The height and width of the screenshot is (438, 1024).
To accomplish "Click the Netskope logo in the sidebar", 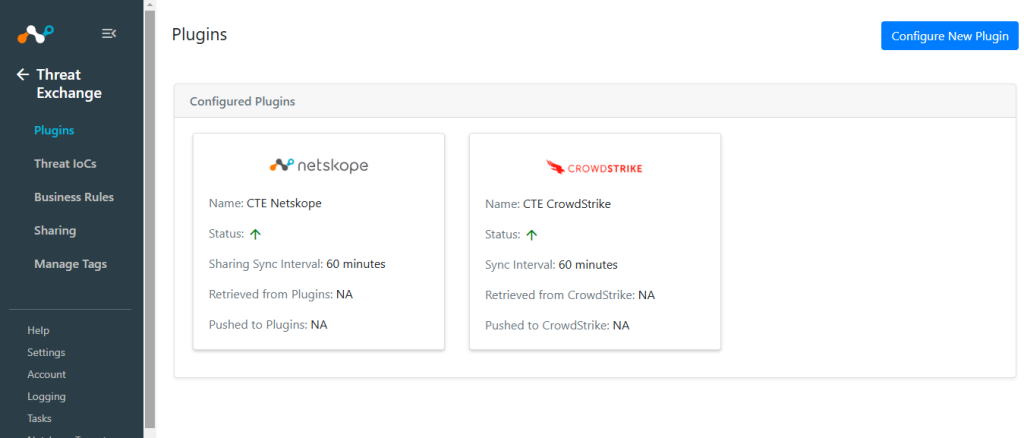I will 35,33.
